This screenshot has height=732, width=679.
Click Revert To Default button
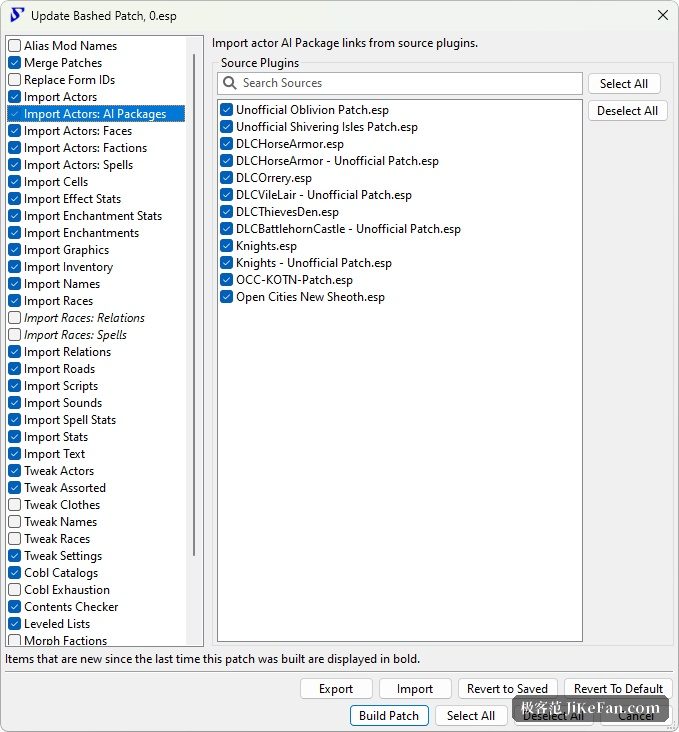[x=618, y=689]
